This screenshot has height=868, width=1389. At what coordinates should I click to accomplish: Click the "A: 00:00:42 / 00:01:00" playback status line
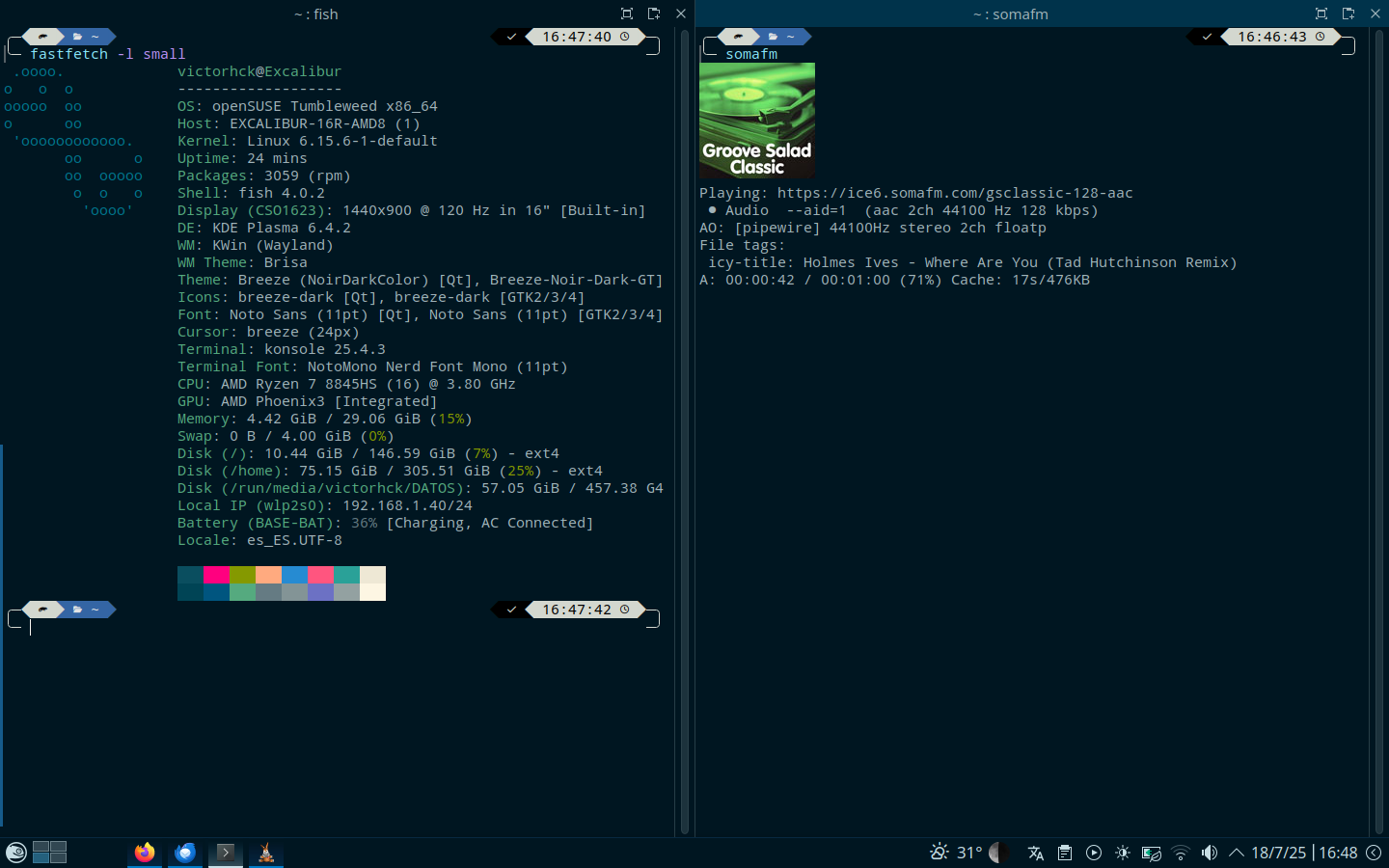[x=894, y=280]
